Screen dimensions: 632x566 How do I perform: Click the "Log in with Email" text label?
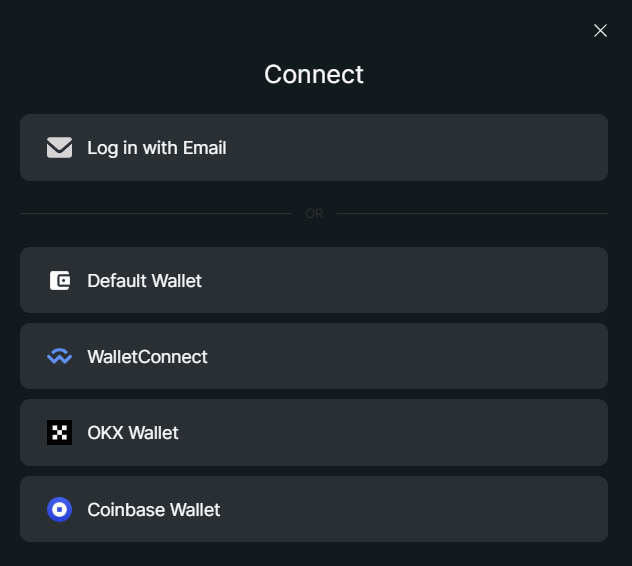[157, 148]
